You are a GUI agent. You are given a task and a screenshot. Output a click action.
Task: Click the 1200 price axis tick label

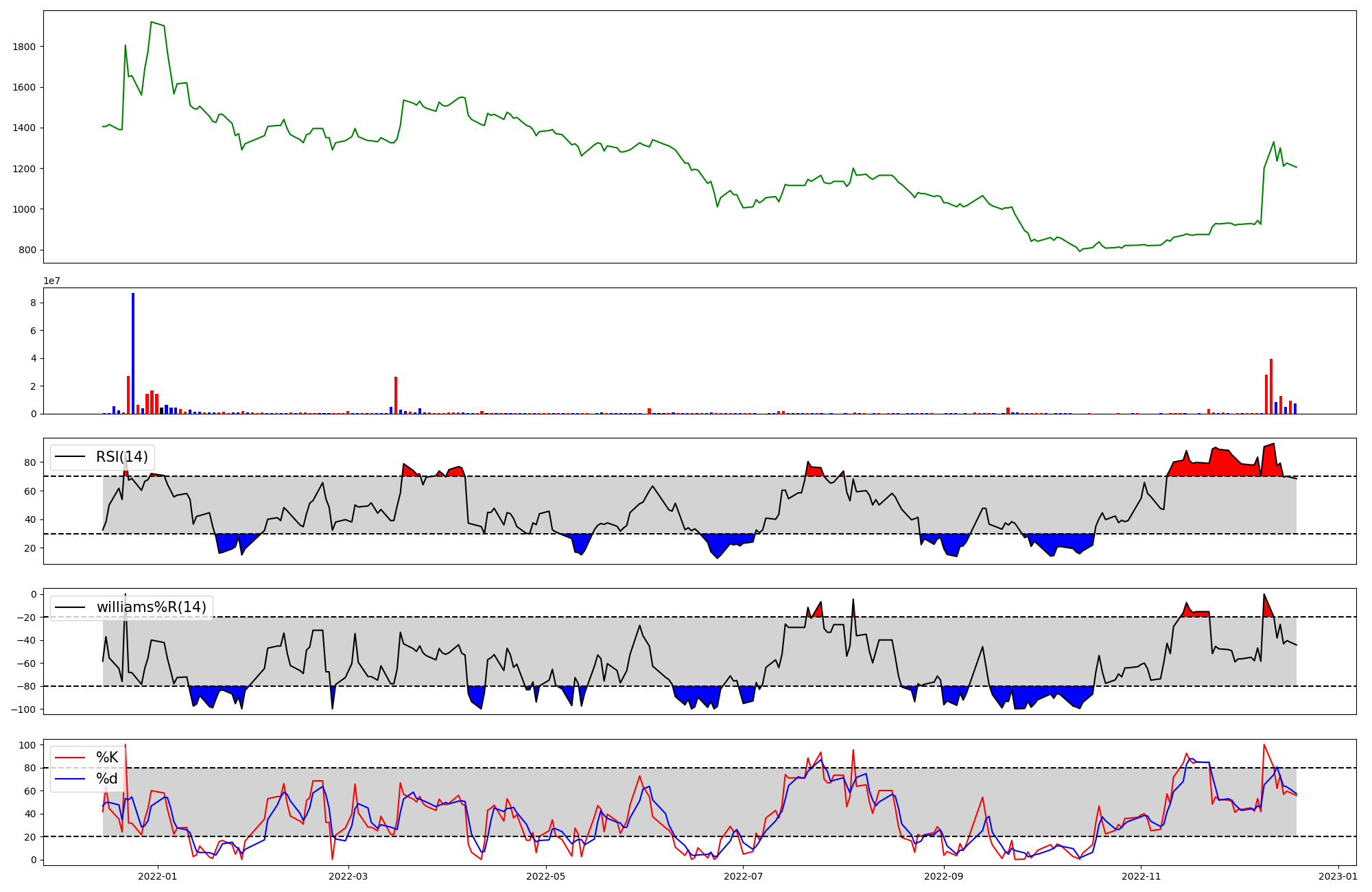(24, 169)
